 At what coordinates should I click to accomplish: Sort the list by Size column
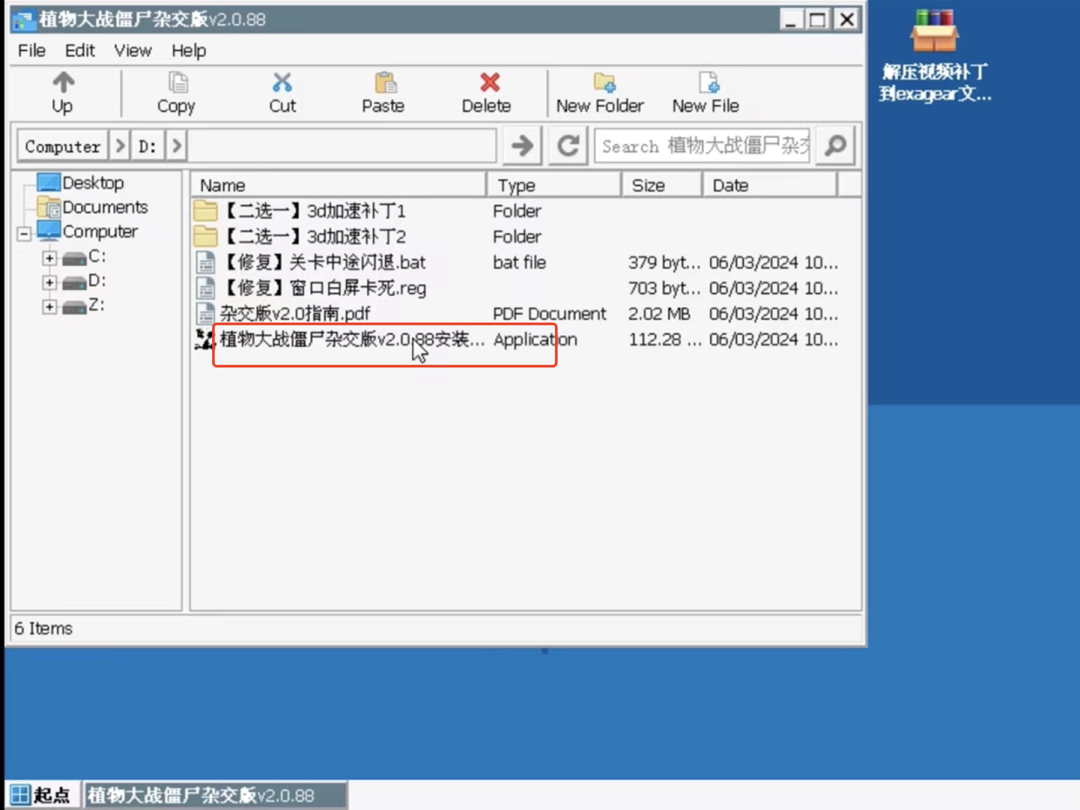(662, 185)
